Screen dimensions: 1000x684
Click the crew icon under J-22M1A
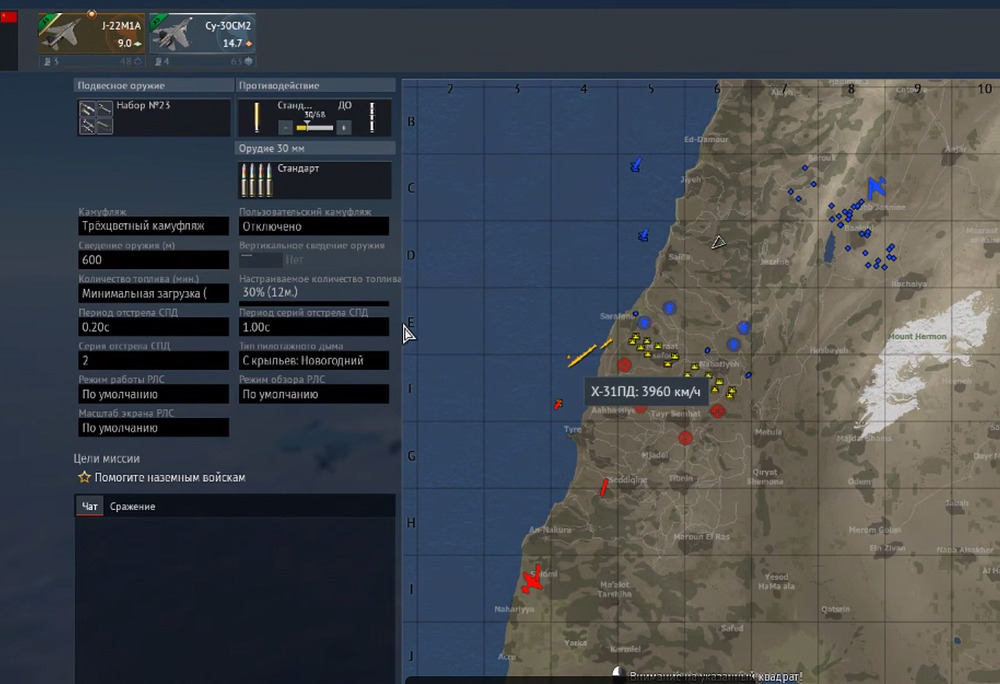point(47,62)
